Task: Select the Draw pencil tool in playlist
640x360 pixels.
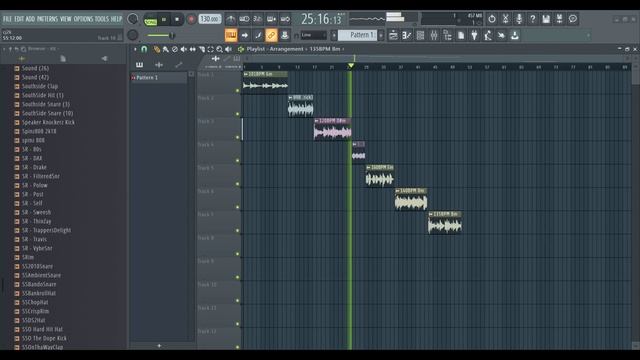Action: click(156, 49)
